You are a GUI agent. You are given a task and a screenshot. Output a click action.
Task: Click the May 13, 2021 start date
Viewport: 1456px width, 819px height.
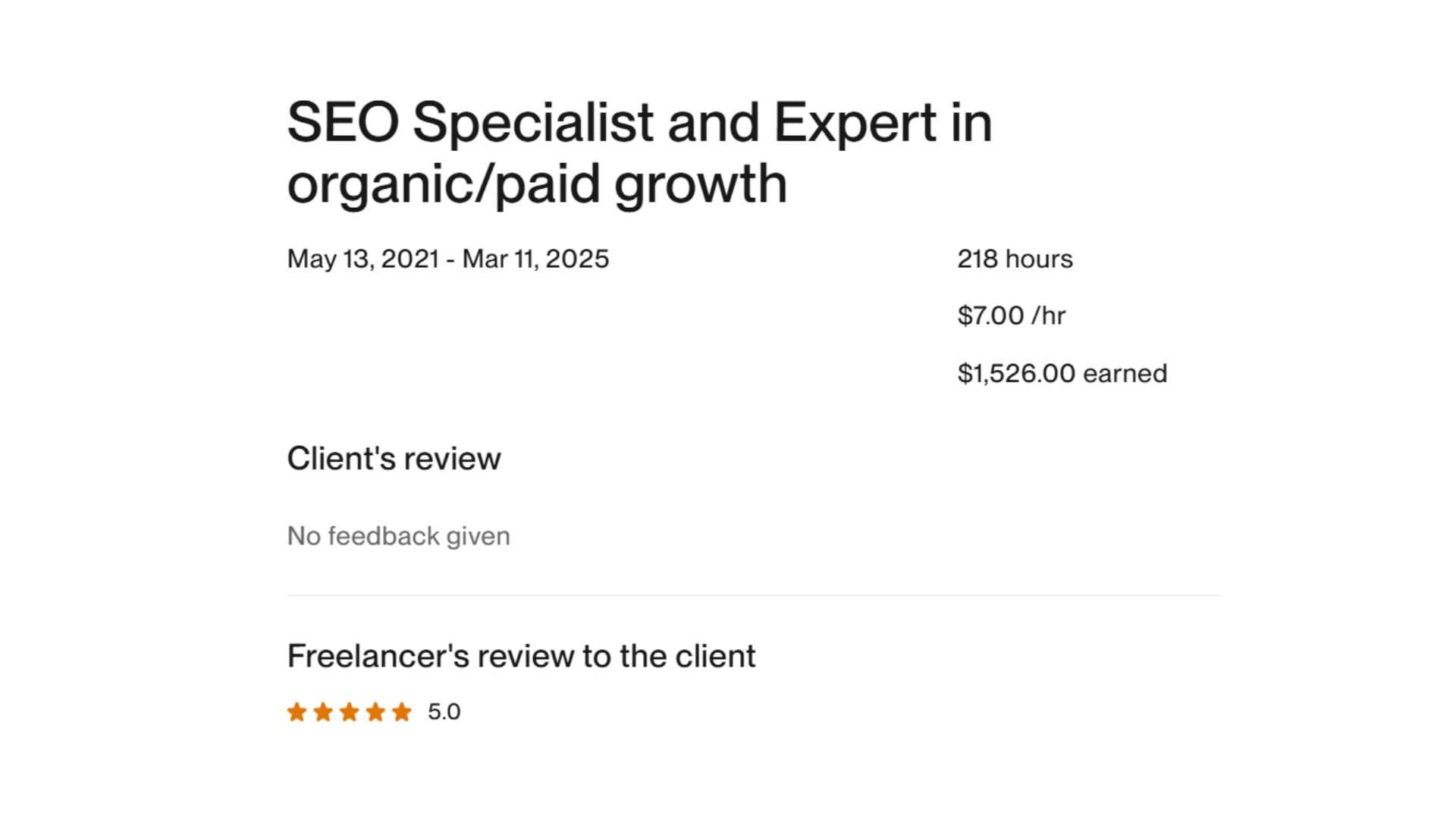tap(363, 259)
